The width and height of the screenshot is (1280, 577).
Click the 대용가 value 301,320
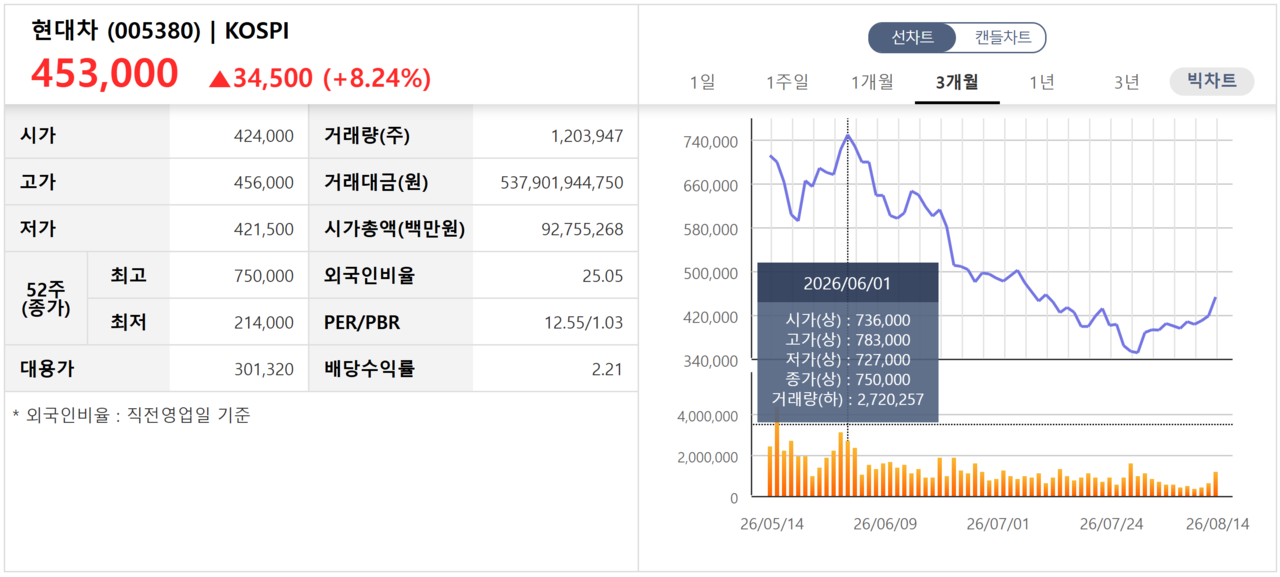click(265, 369)
